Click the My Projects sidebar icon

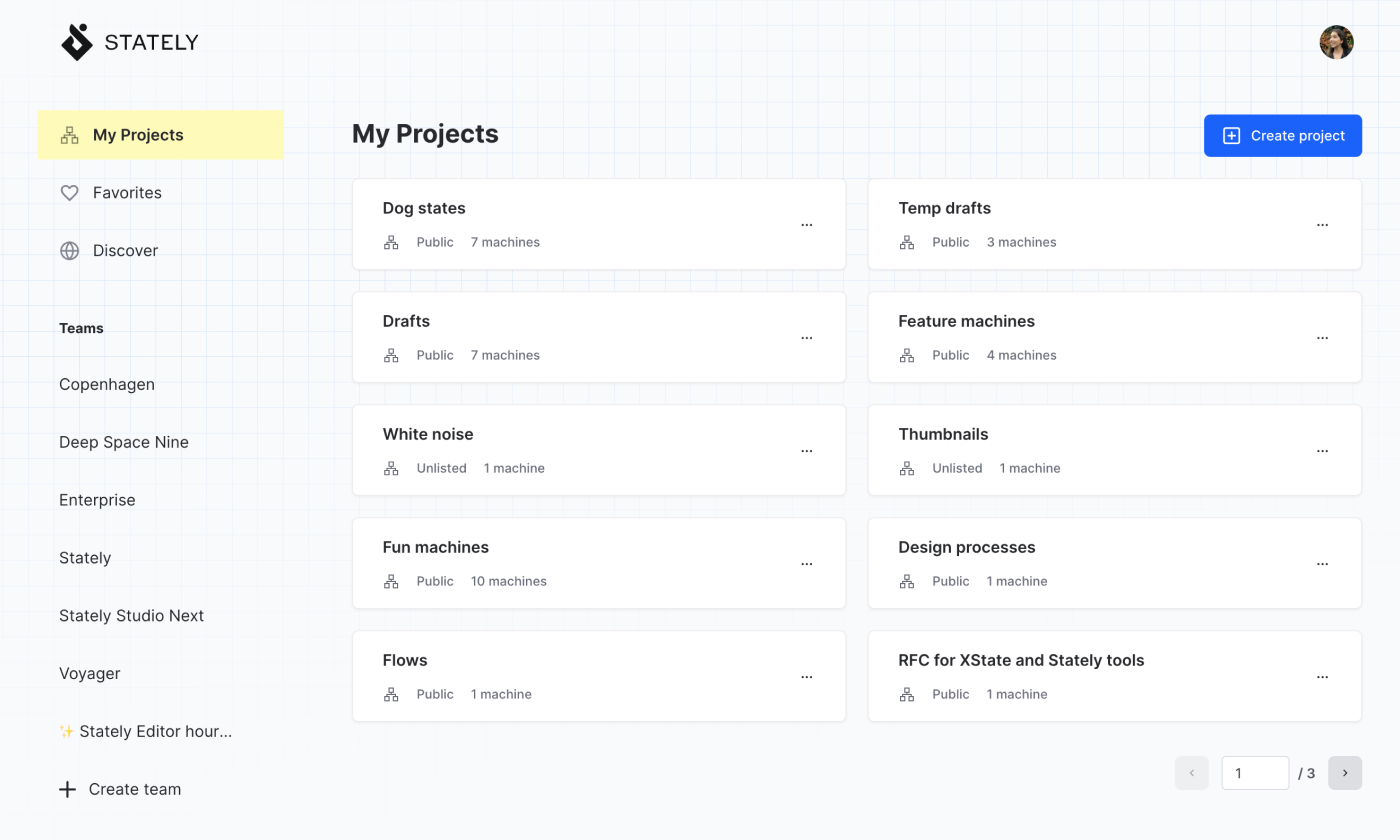(x=69, y=135)
